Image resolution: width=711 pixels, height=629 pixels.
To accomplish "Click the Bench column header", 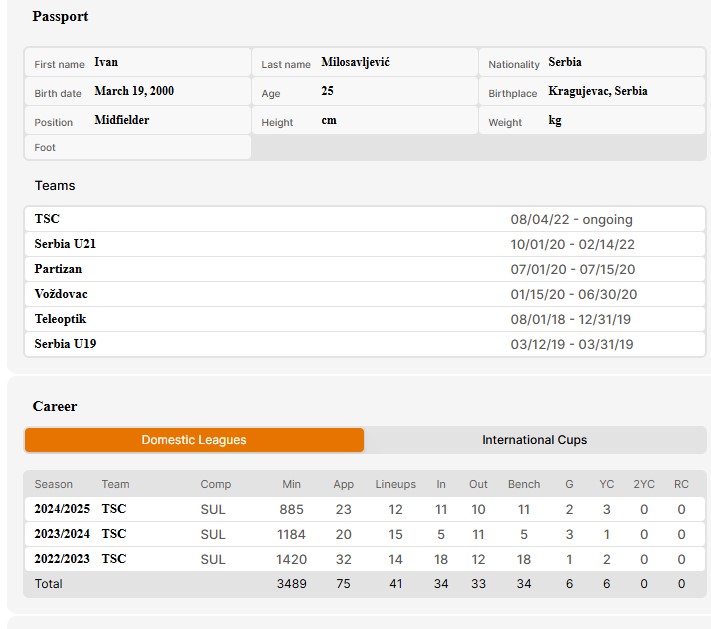I will coord(524,484).
